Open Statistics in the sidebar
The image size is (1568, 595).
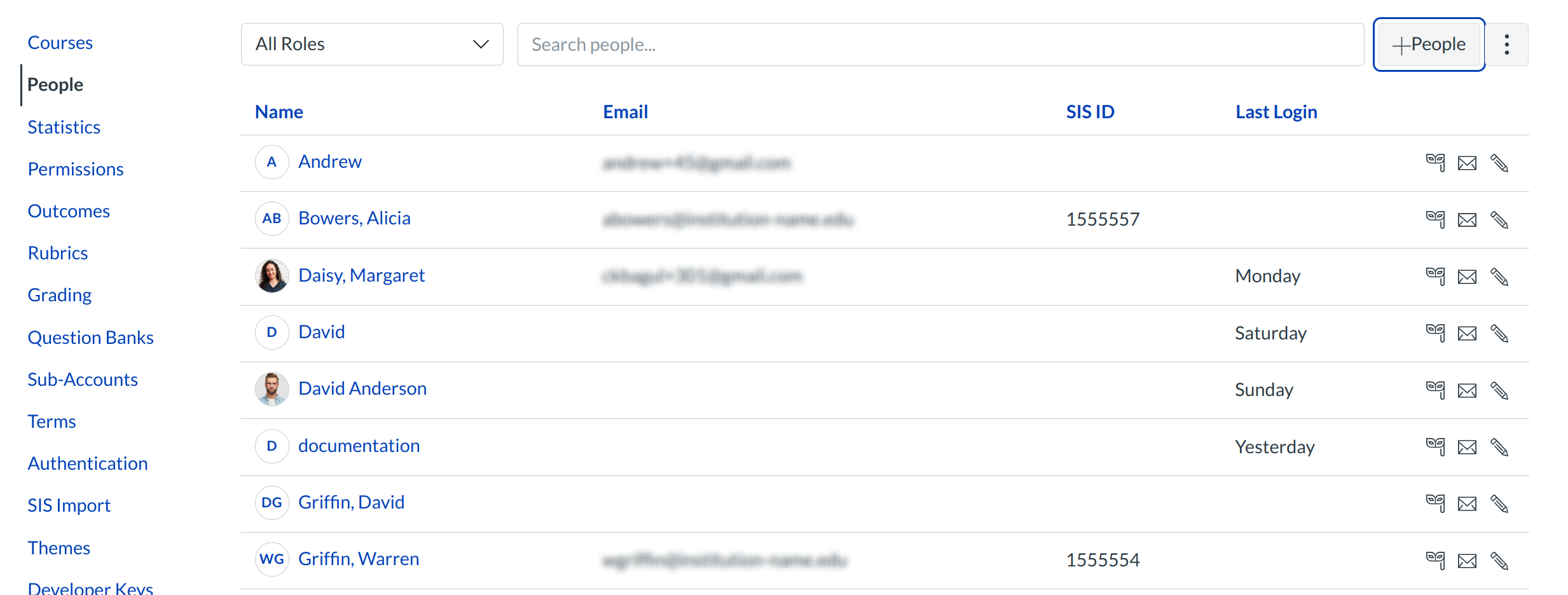tap(64, 127)
